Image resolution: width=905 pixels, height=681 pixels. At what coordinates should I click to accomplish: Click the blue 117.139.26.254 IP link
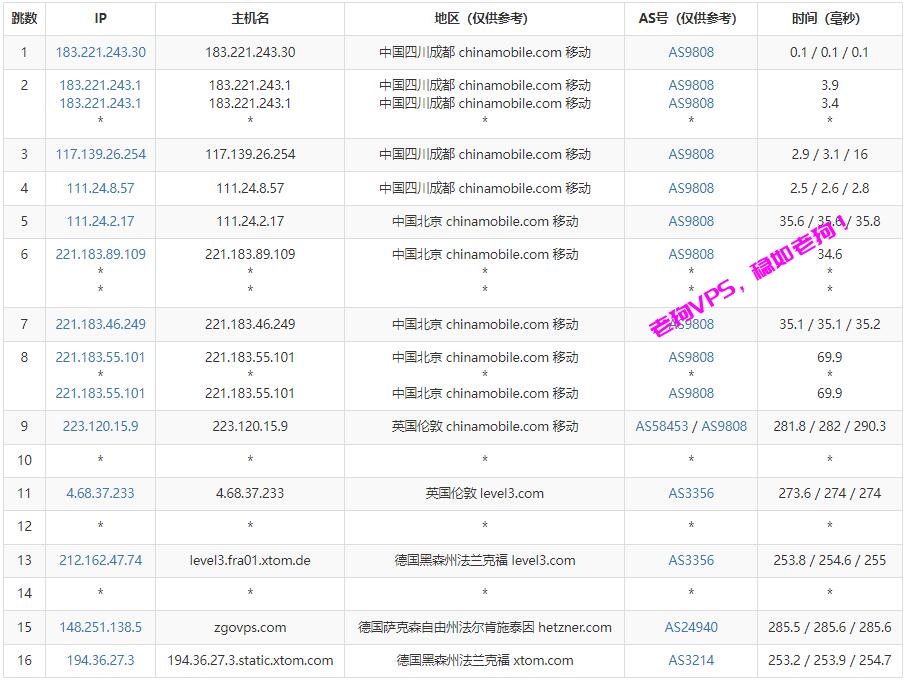point(100,154)
